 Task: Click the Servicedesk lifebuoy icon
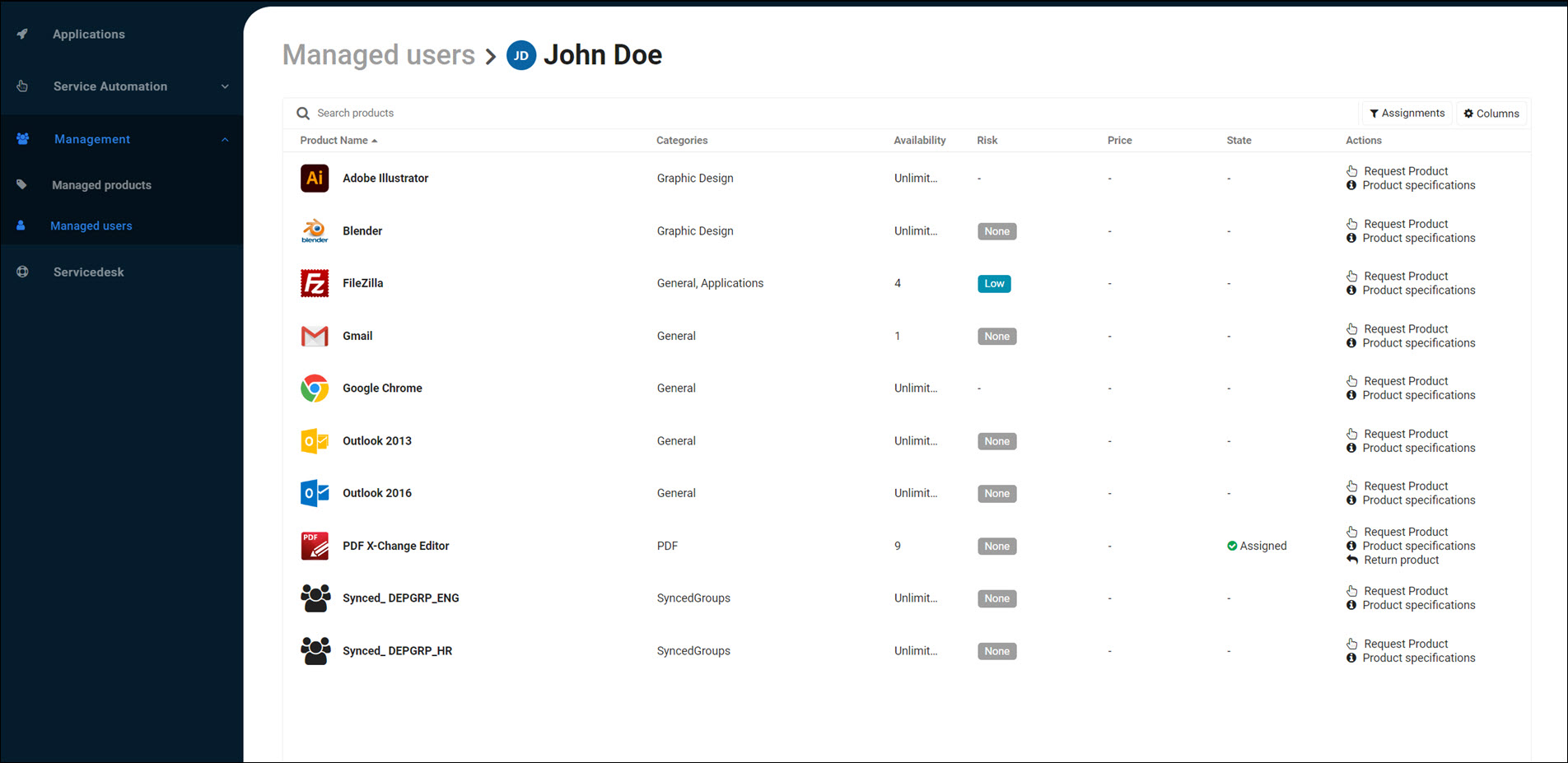point(22,272)
